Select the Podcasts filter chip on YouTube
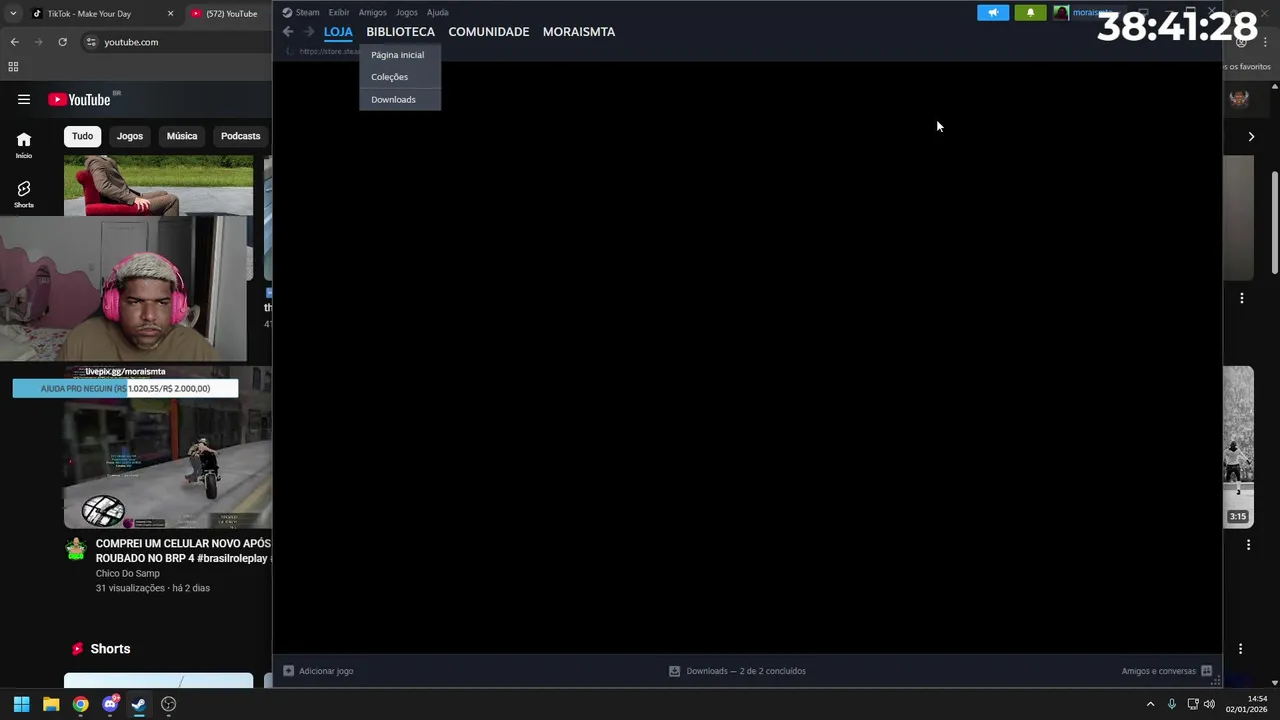This screenshot has height=720, width=1280. 240,136
